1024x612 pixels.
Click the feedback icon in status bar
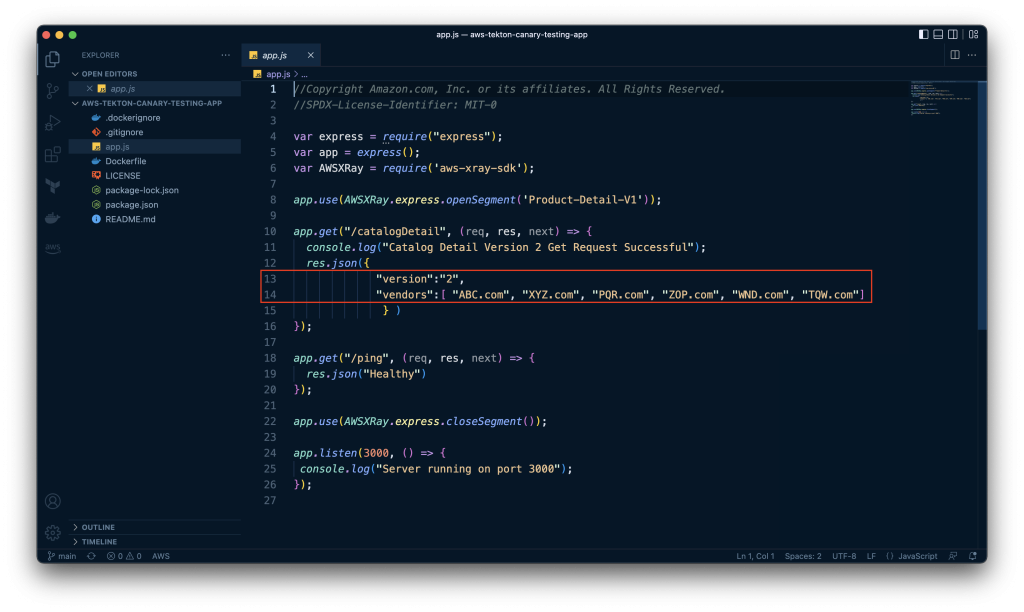tap(953, 556)
